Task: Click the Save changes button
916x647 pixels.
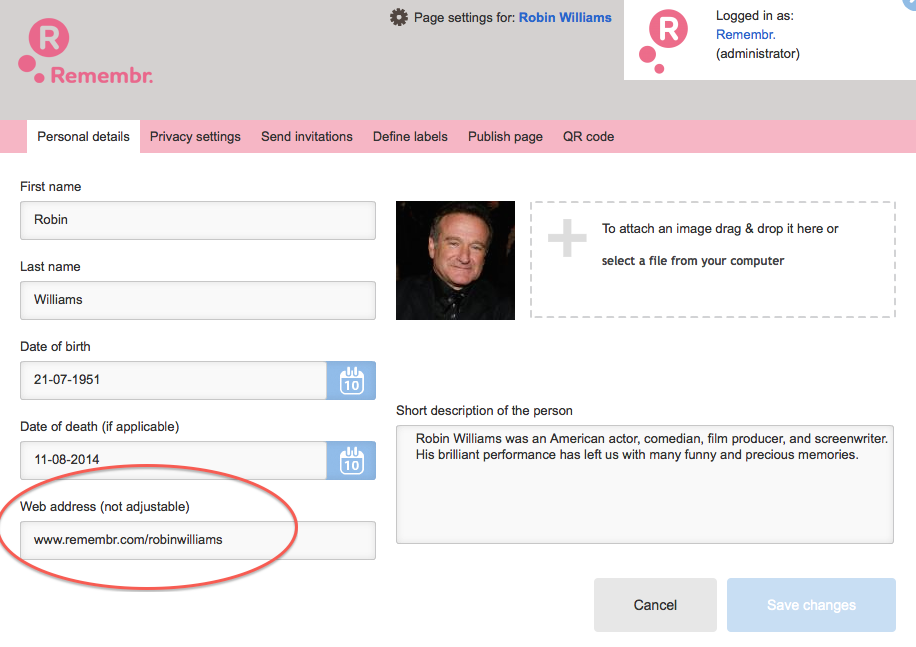Action: [811, 605]
